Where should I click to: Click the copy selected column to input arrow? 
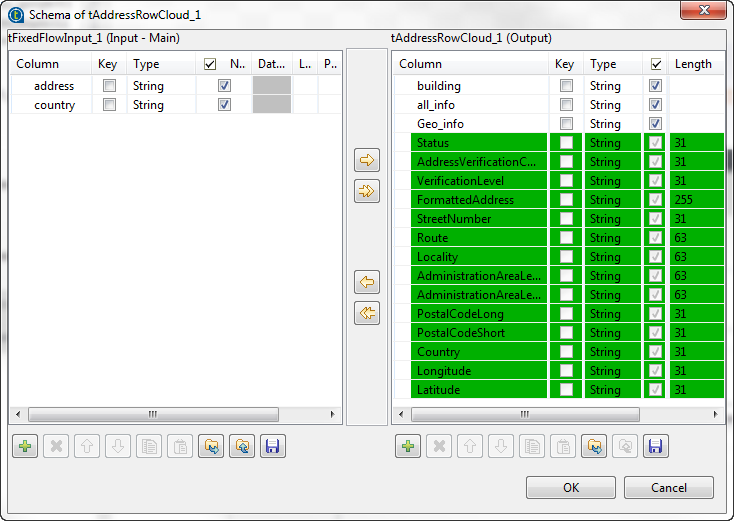tap(367, 282)
